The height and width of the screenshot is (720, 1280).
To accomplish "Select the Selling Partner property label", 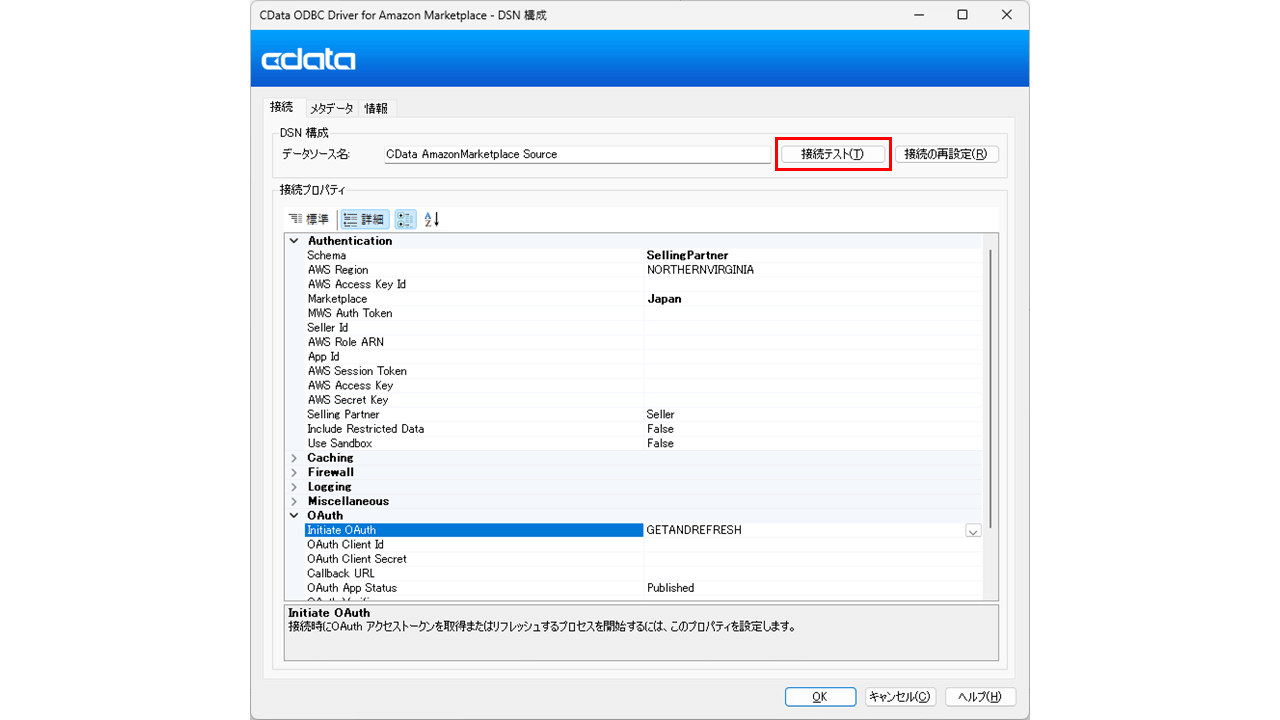I will tap(343, 414).
